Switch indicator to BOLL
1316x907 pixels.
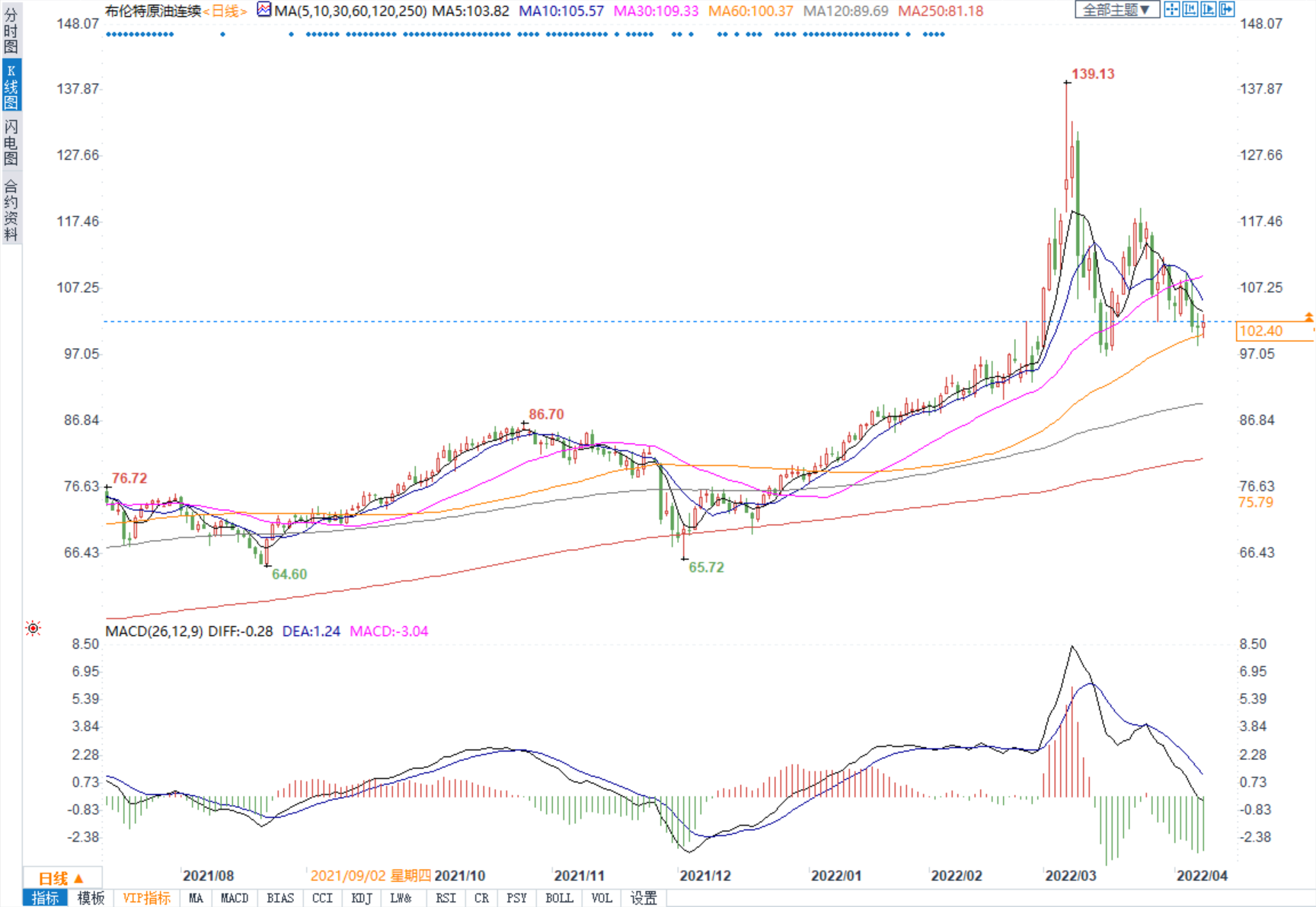tap(559, 899)
